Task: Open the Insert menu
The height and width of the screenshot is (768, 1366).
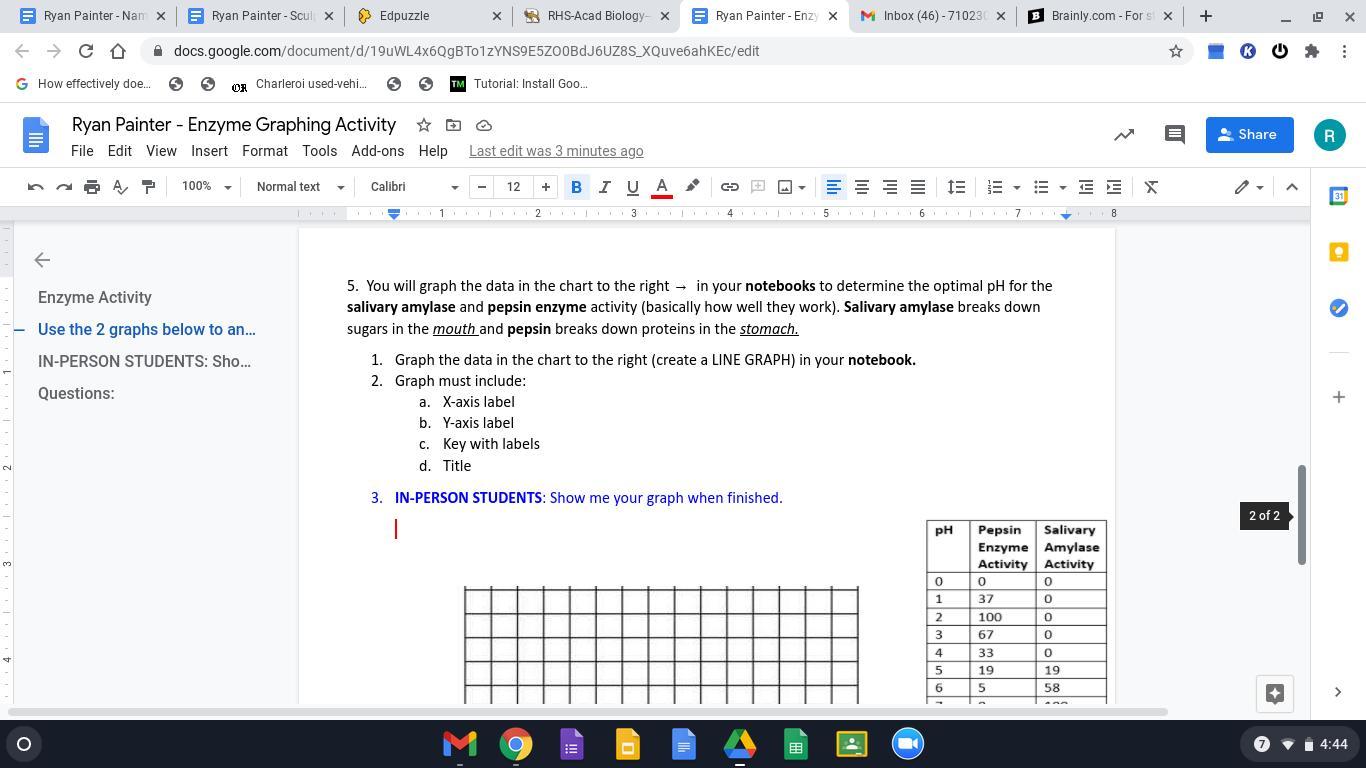Action: [209, 151]
